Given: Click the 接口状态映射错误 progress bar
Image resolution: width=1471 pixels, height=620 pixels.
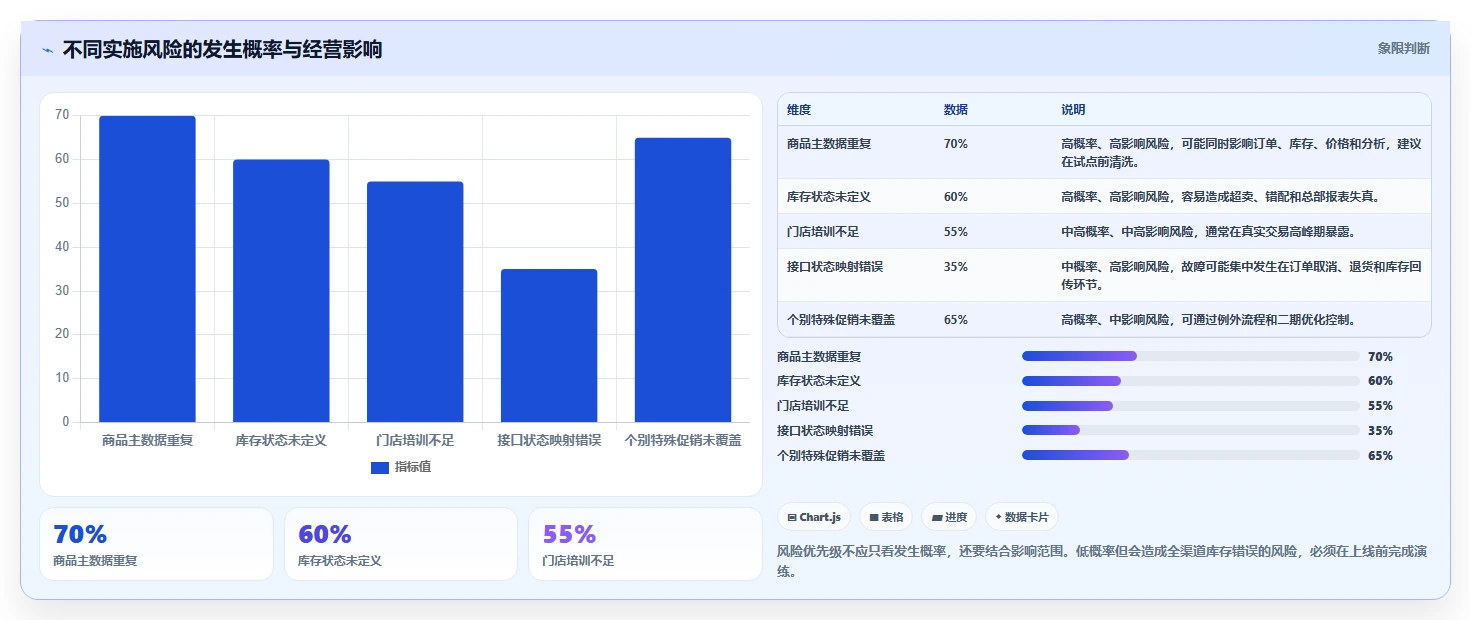Looking at the screenshot, I should click(x=1190, y=430).
